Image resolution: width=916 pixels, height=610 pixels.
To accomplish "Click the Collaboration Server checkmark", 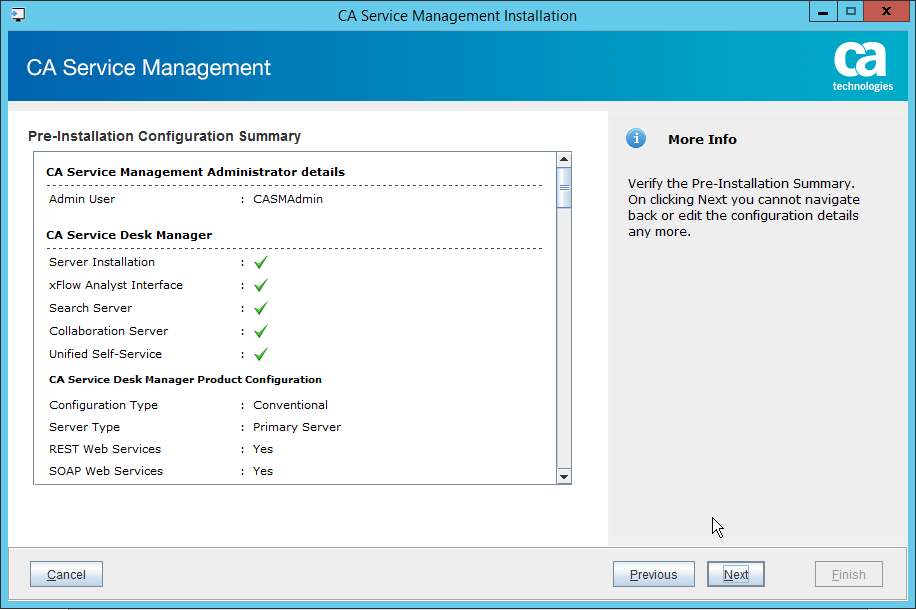I will (x=260, y=331).
